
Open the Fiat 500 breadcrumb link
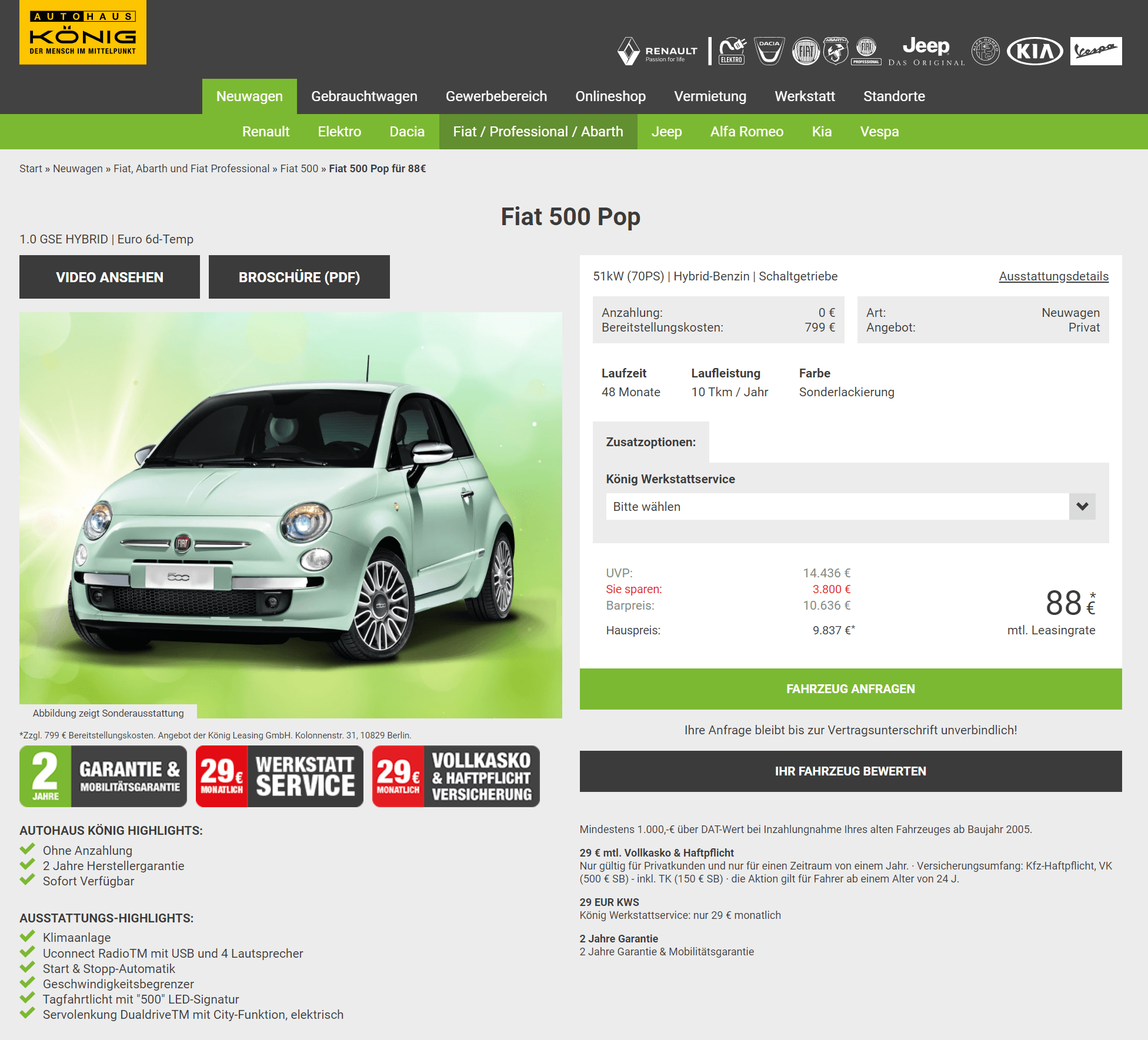point(299,169)
